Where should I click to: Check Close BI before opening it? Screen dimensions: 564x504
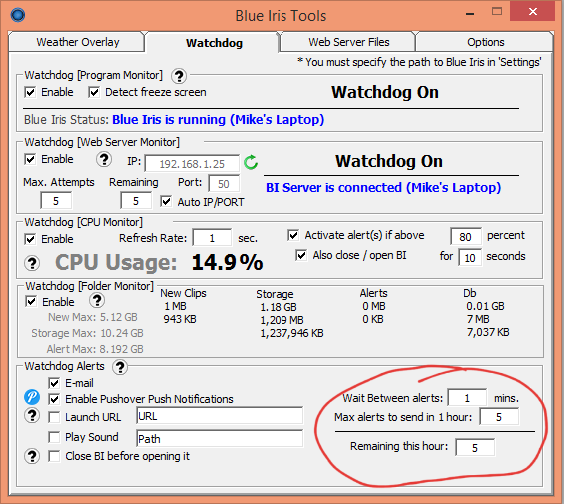(x=54, y=456)
